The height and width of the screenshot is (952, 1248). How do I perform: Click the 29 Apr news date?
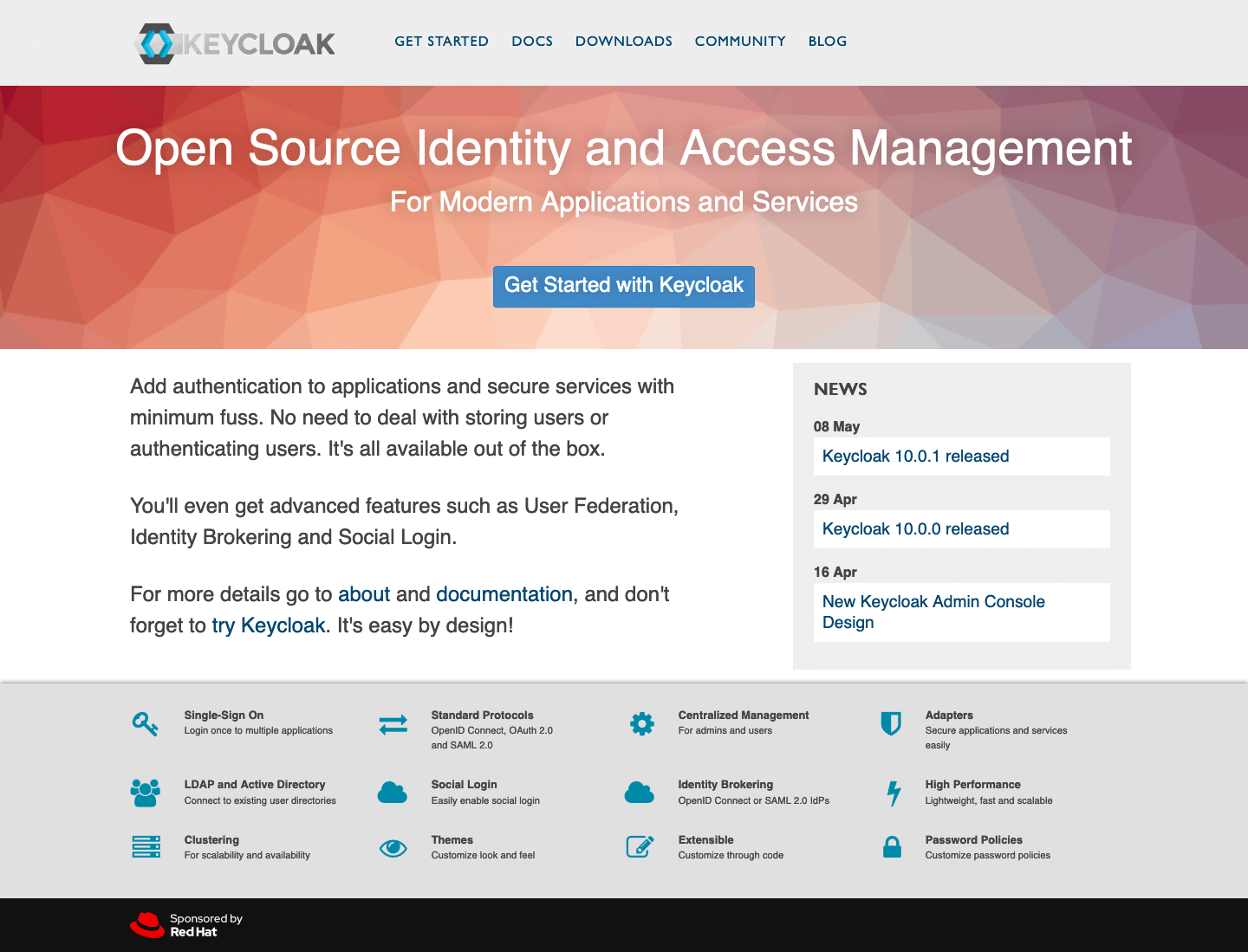coord(835,499)
